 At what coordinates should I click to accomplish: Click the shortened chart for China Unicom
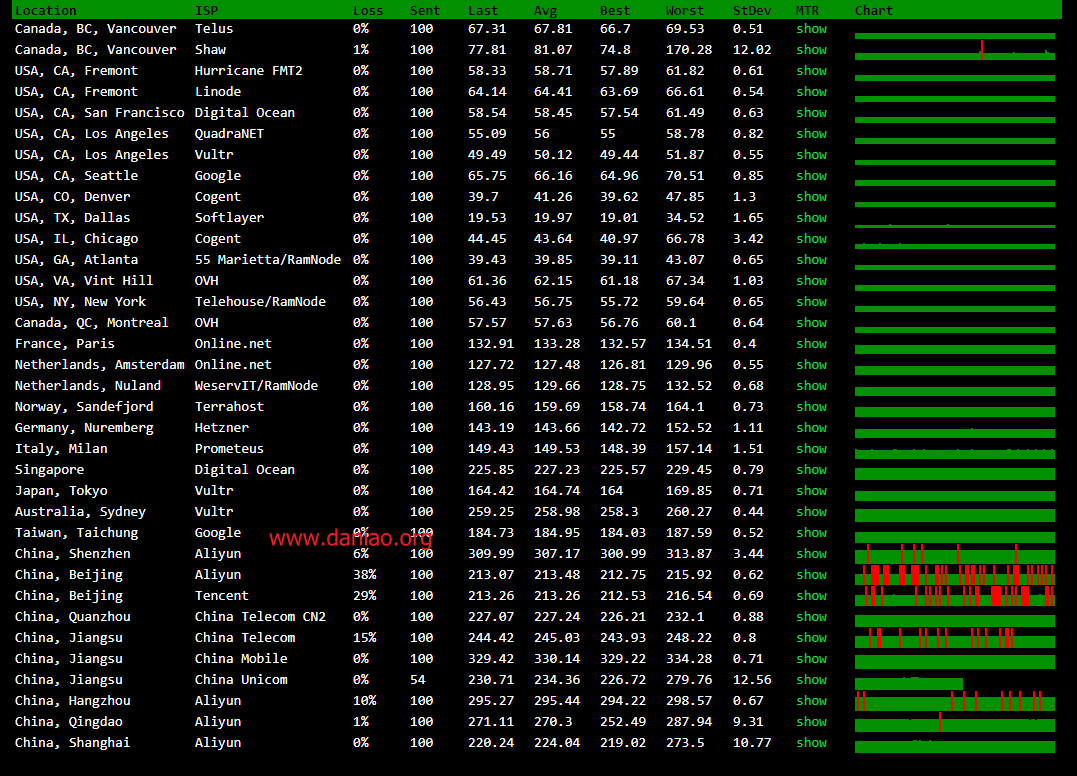click(x=909, y=683)
